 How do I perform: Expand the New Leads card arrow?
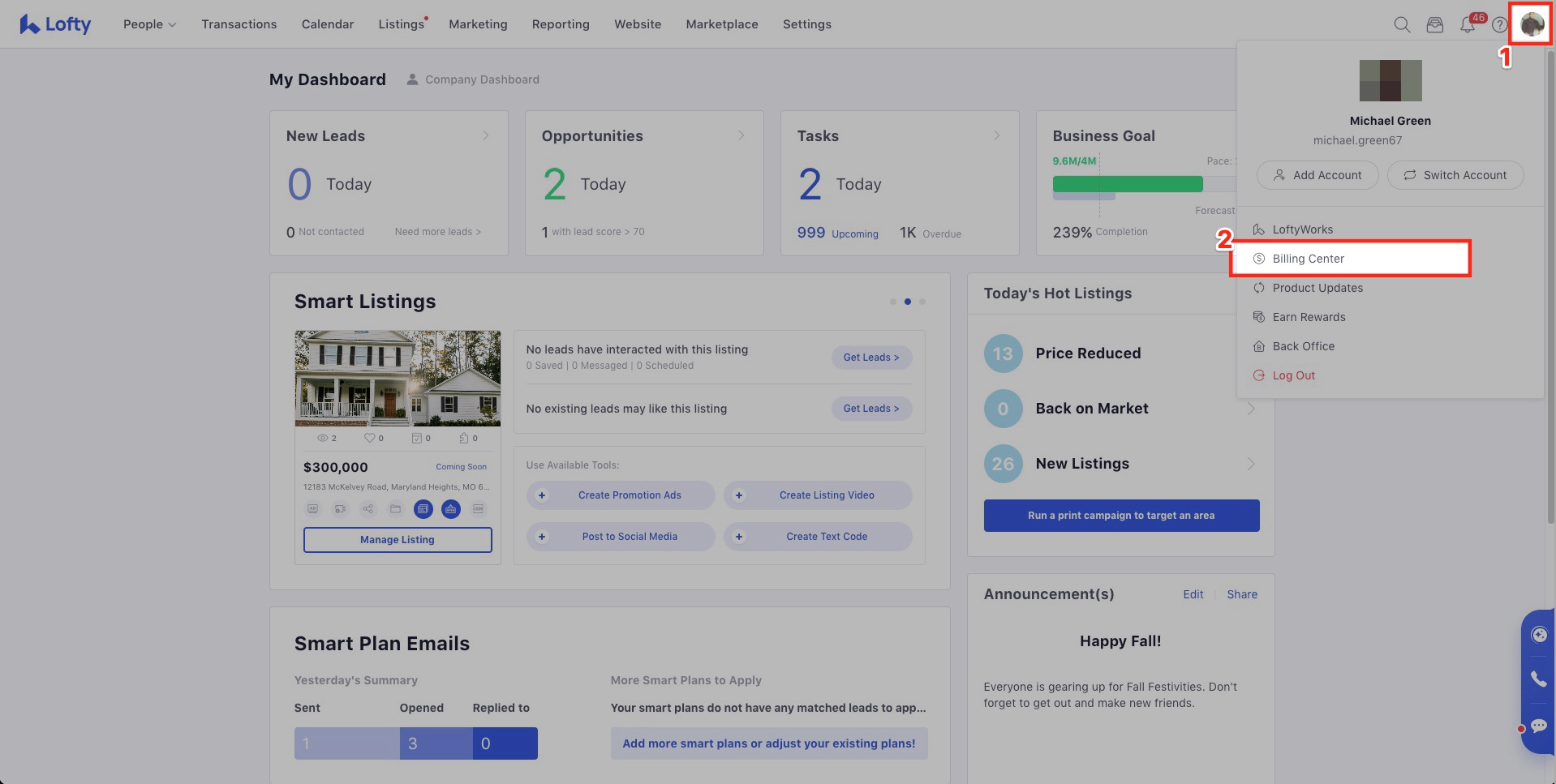point(485,135)
